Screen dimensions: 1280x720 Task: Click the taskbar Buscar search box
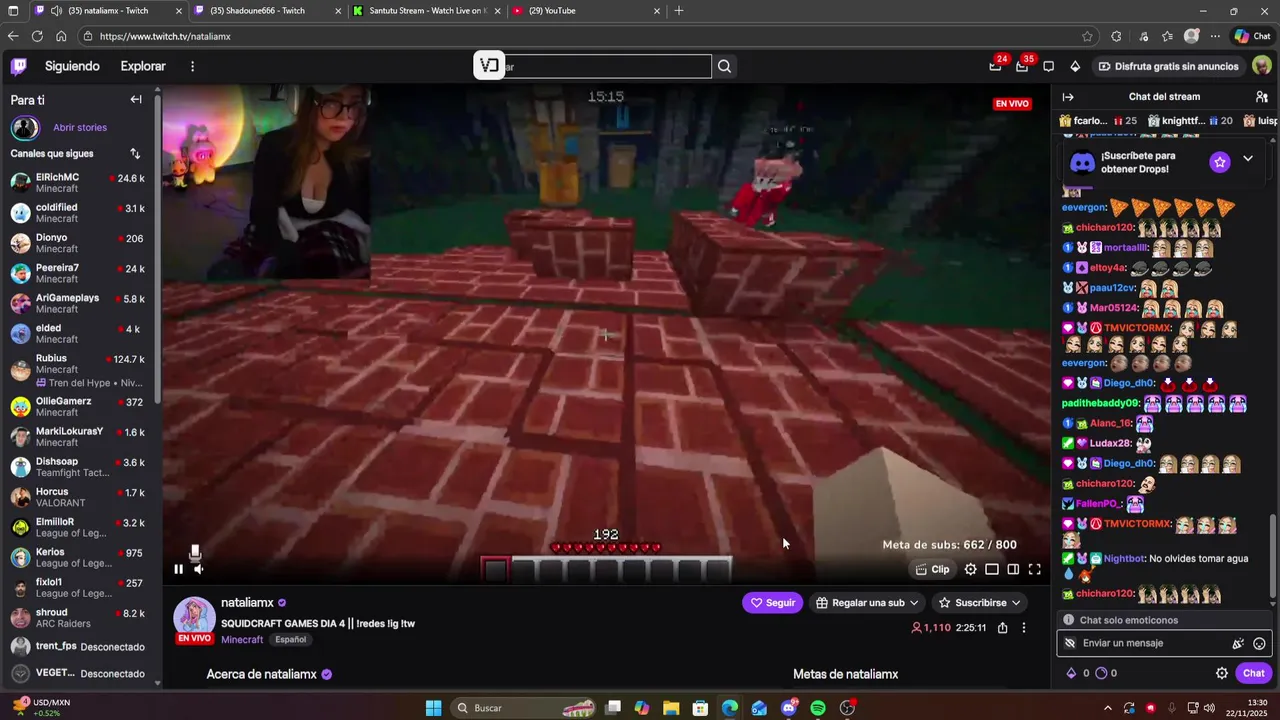click(523, 708)
